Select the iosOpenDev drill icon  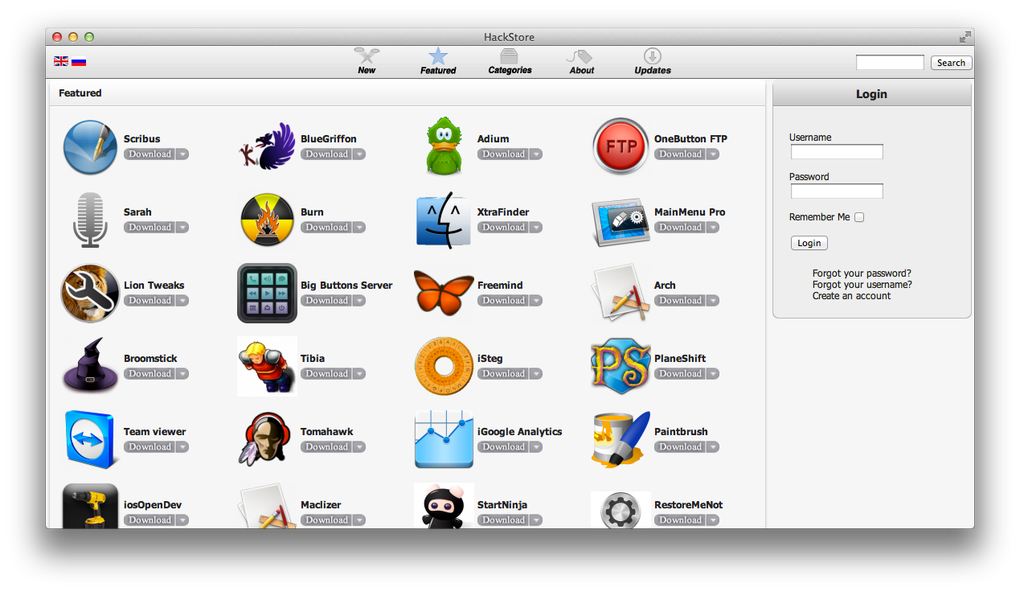coord(90,506)
